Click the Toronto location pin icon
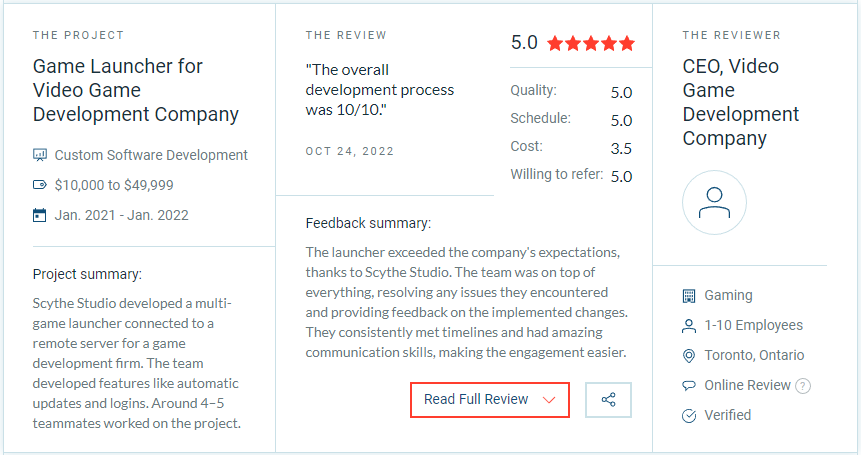The width and height of the screenshot is (861, 455). point(689,356)
